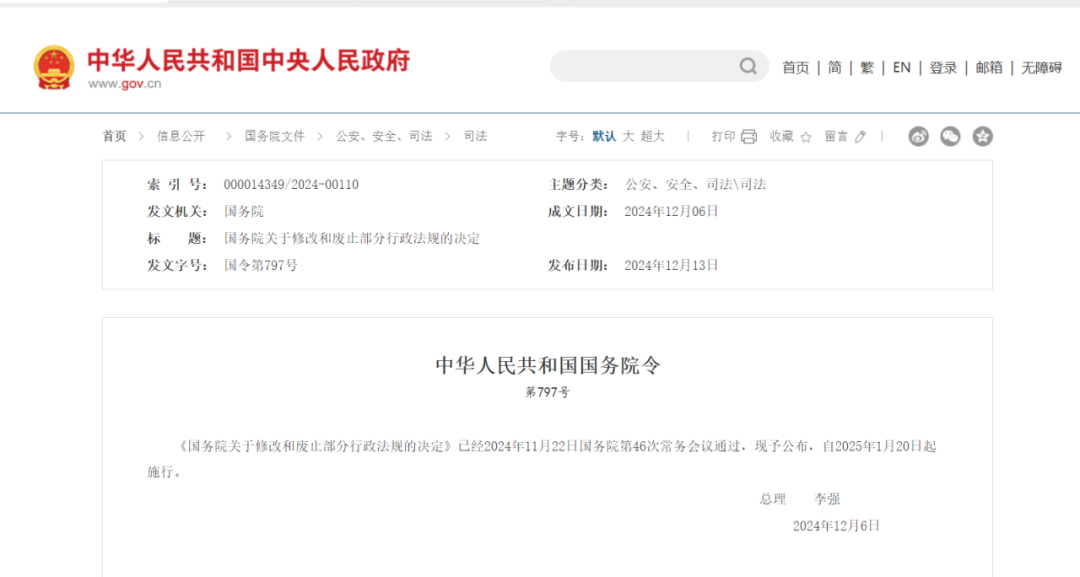Open 首页 in the top navigation
This screenshot has height=577, width=1080.
click(796, 67)
